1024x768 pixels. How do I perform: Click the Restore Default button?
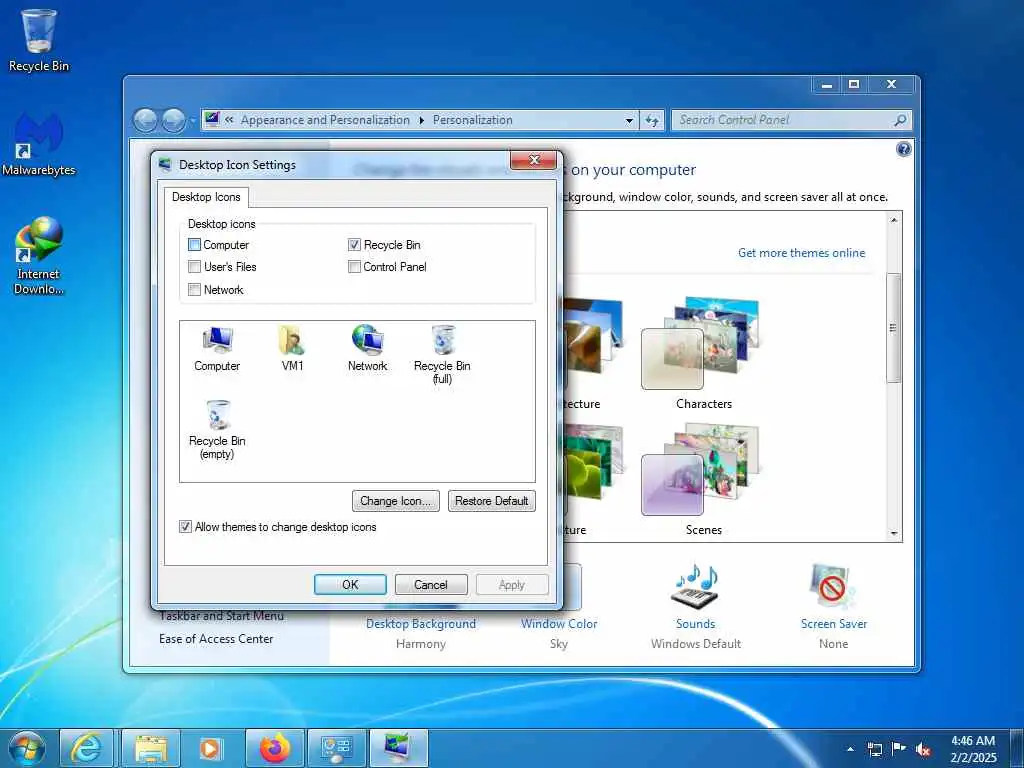pos(491,501)
